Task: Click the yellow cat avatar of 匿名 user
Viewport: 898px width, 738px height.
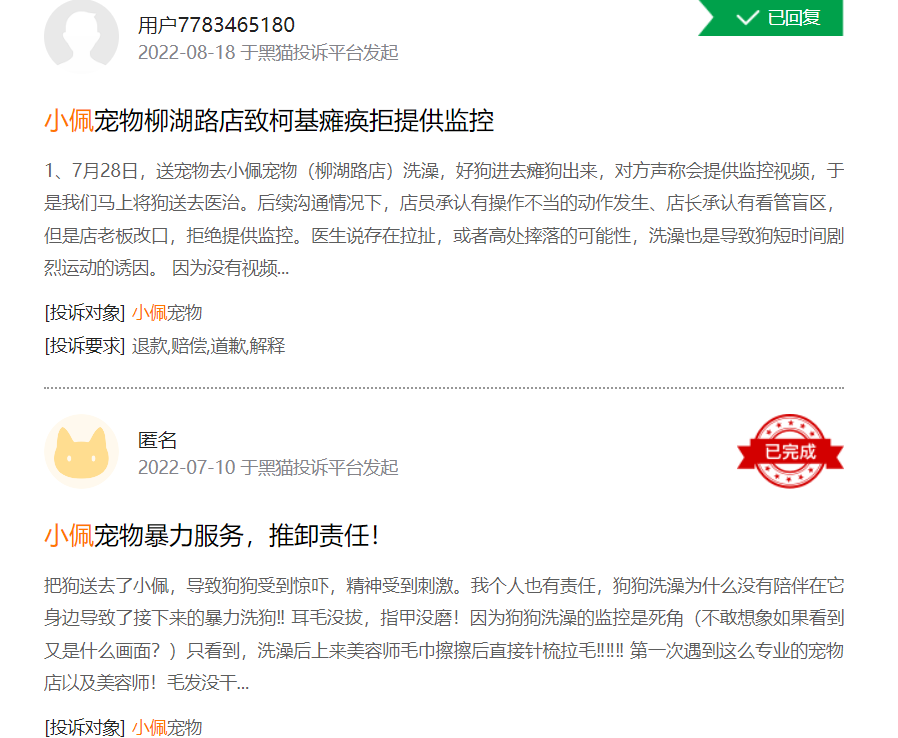Action: pyautogui.click(x=81, y=451)
